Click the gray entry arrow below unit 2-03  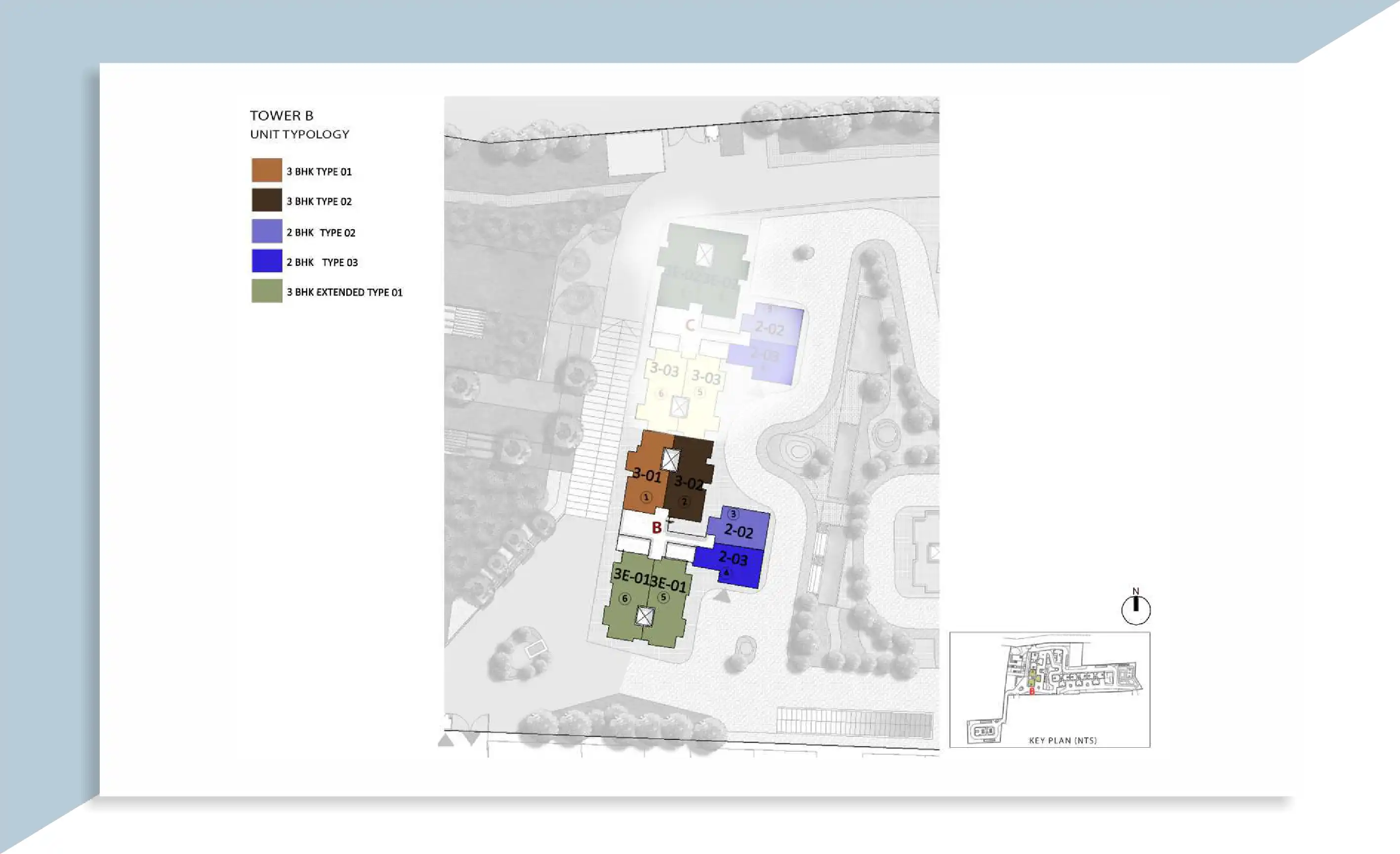click(722, 597)
